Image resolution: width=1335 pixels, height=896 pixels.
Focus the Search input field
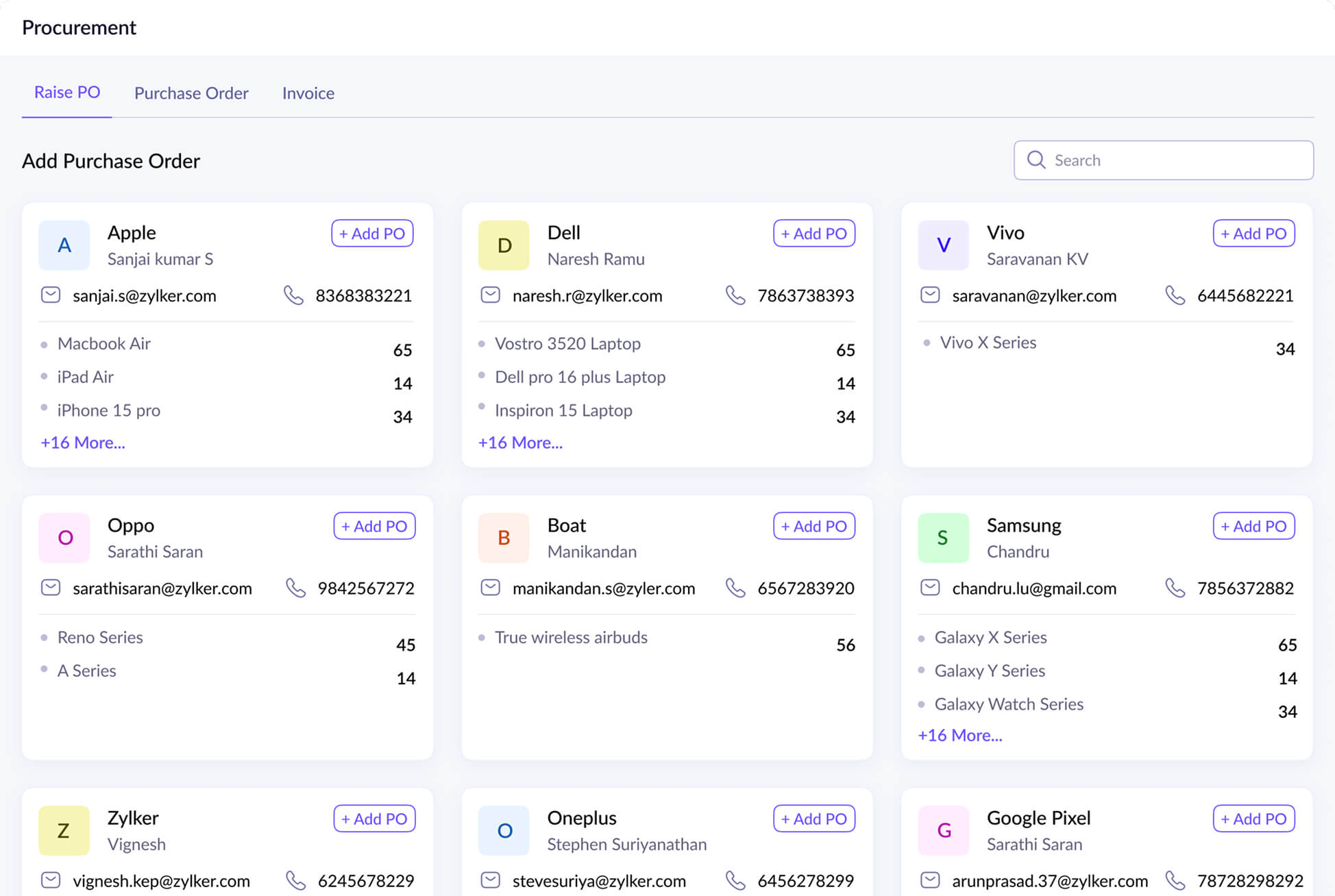click(1164, 160)
